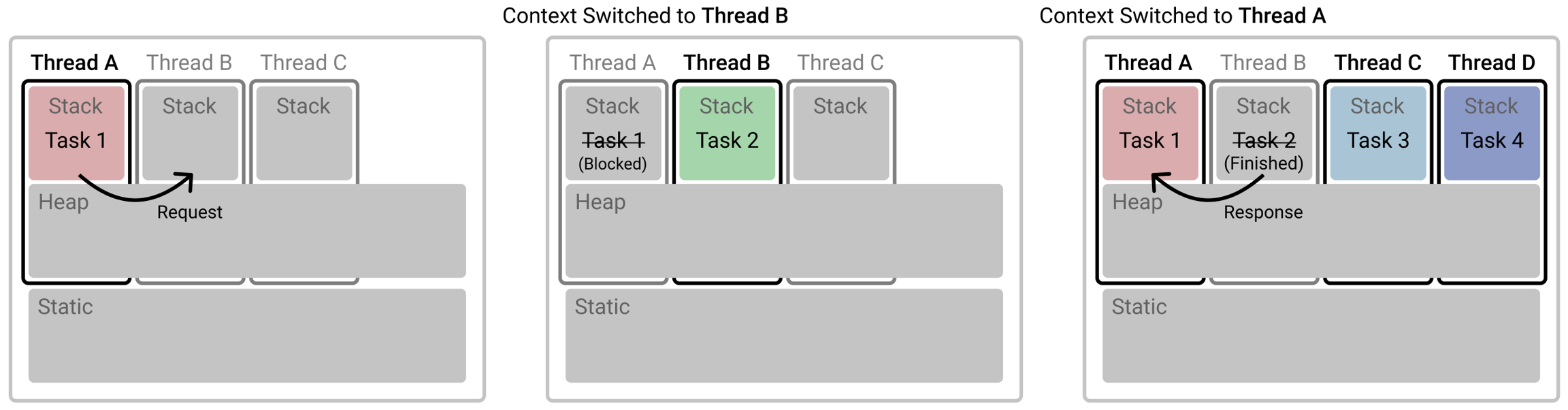Screen dimensions: 1568x410
Task: Select the green Task 2 stack block
Action: 727,133
